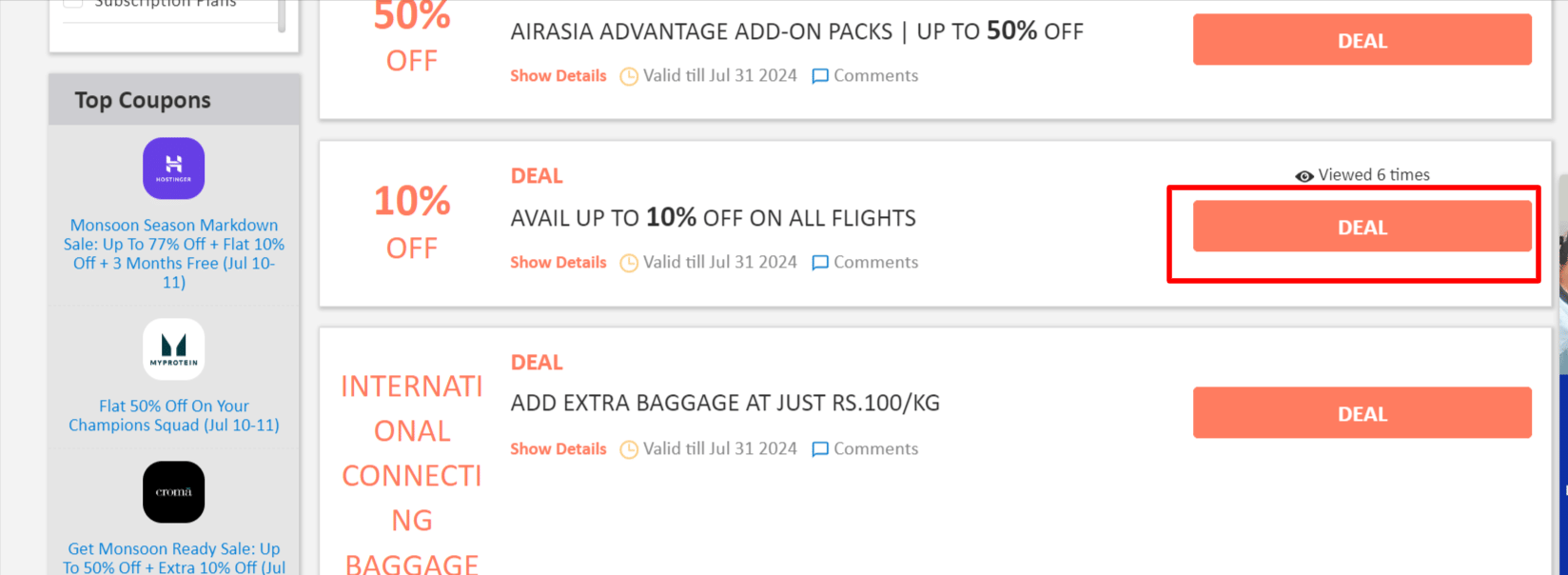This screenshot has width=1568, height=575.
Task: Select the Myprotein Champions Squad 50% off link
Action: (x=173, y=415)
